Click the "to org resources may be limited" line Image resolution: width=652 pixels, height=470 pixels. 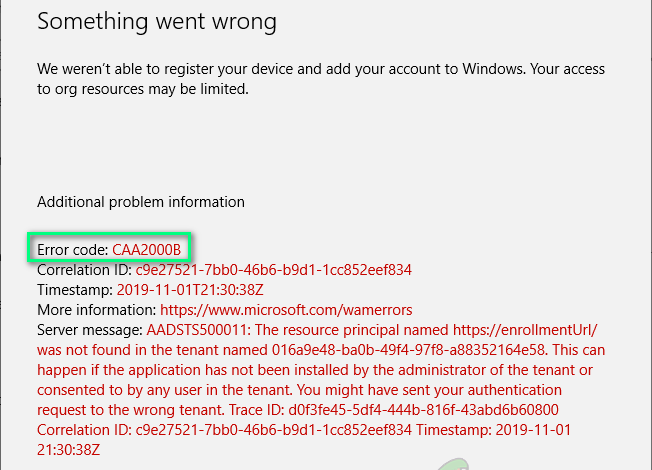click(142, 89)
